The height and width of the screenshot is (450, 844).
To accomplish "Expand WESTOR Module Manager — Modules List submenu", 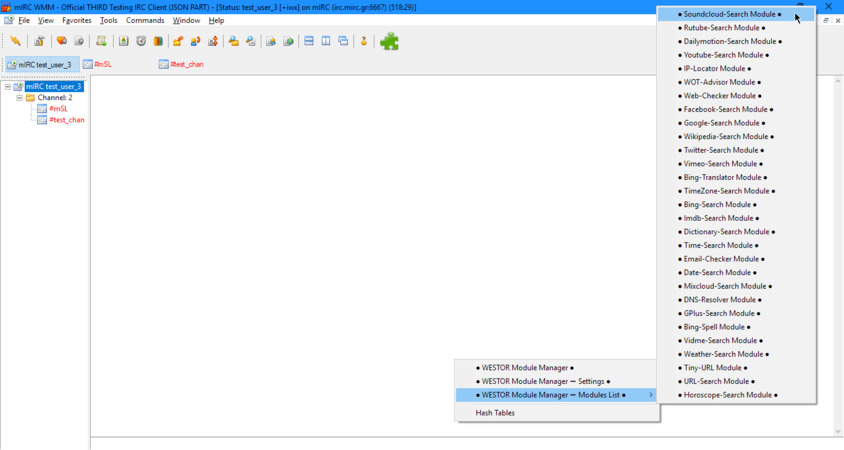I will click(x=557, y=395).
